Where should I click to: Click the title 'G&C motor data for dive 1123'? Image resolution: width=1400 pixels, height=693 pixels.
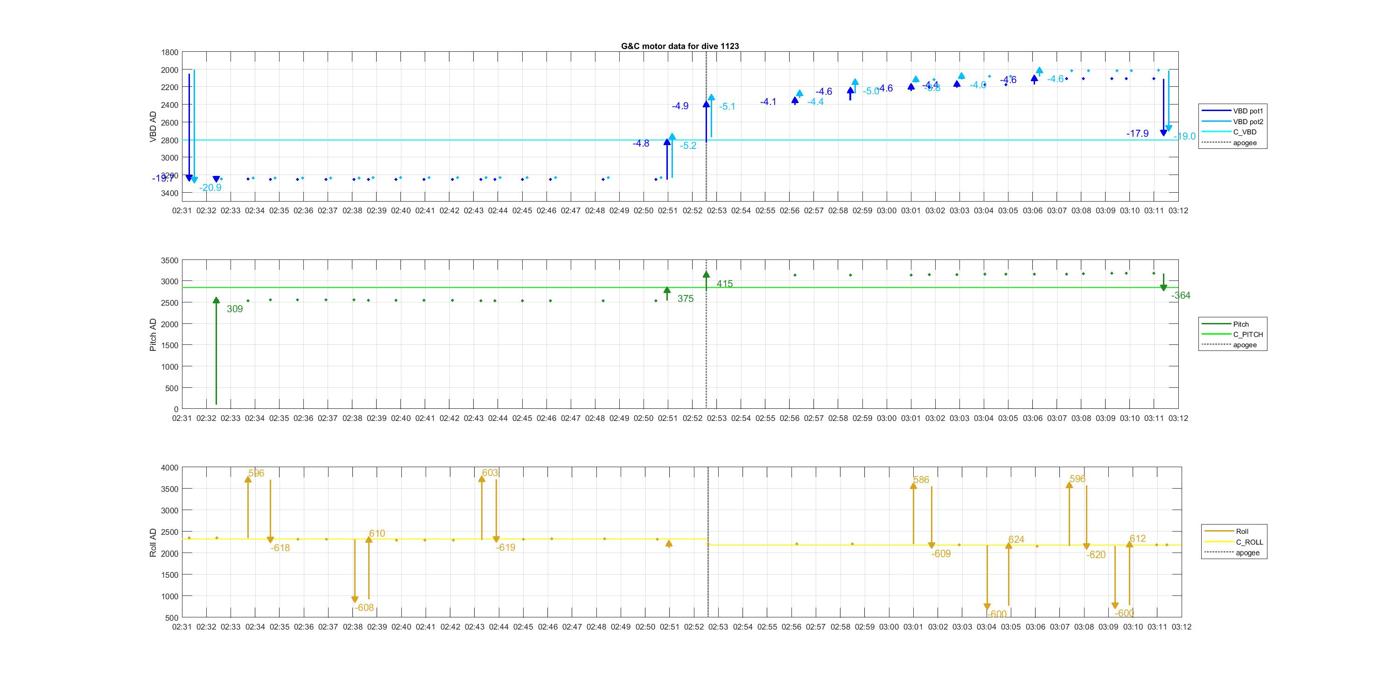tap(680, 46)
